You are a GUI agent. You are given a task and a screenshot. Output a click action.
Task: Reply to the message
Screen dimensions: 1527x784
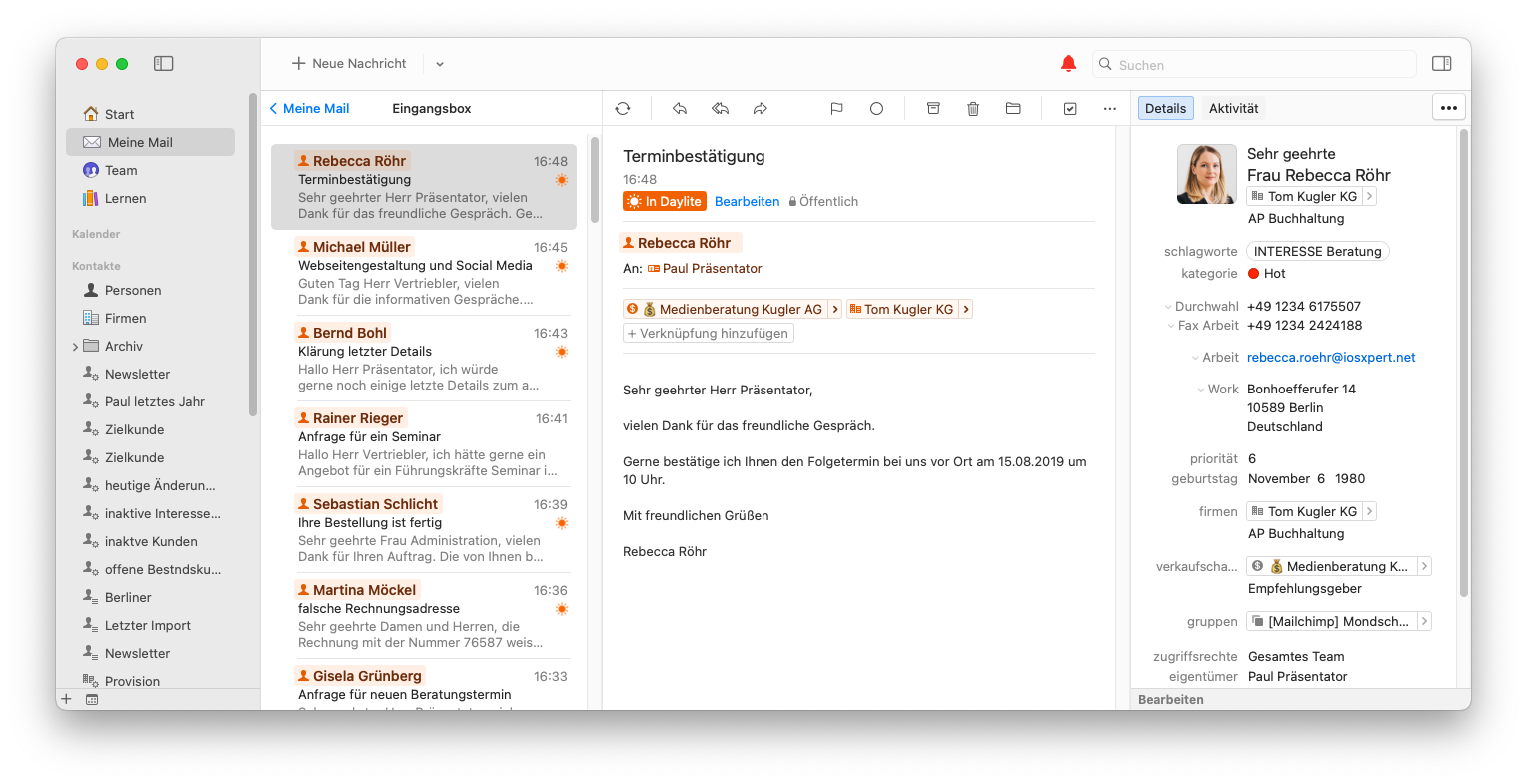680,108
